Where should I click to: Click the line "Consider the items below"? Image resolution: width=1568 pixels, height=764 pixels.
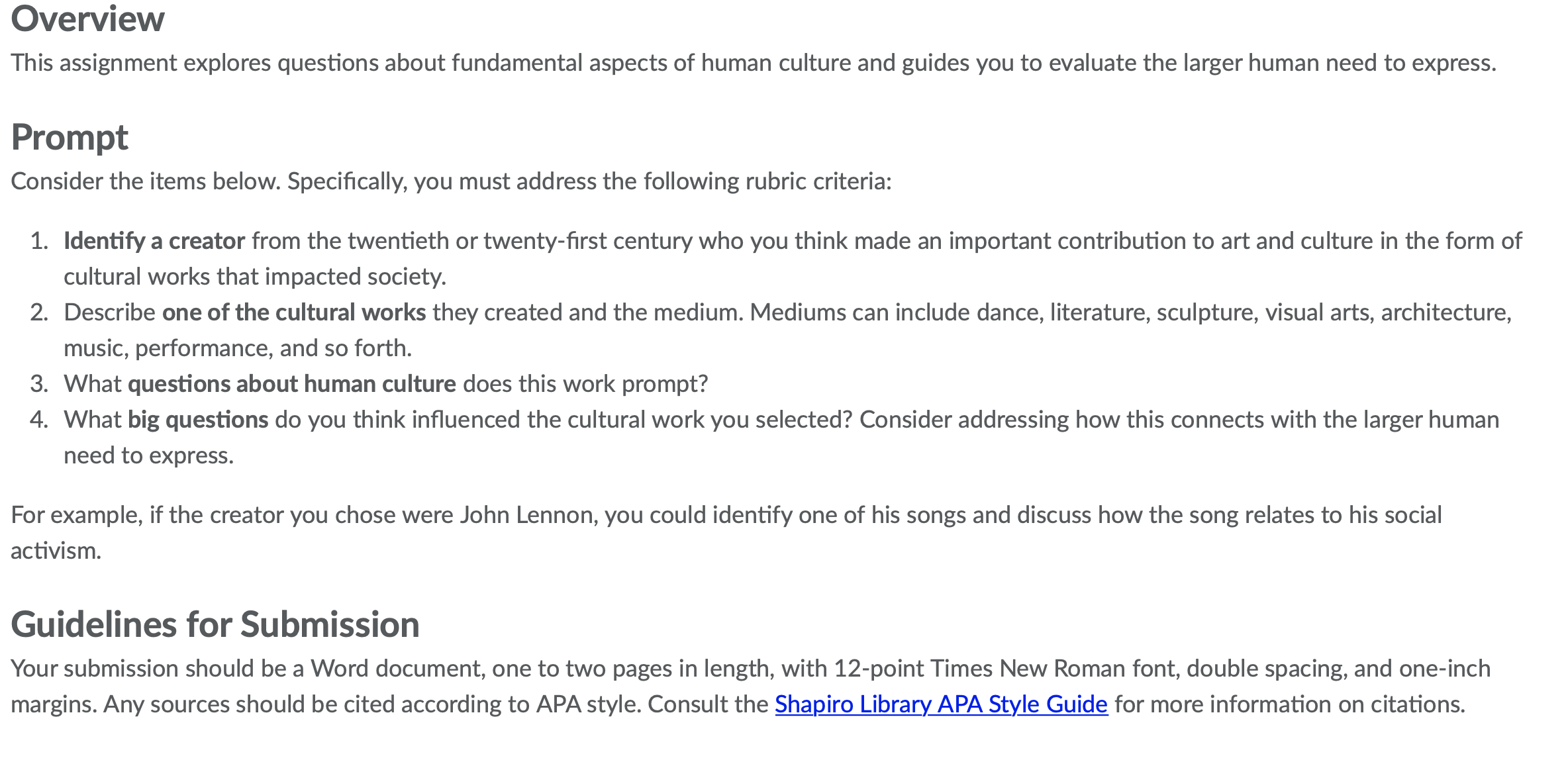coord(451,181)
